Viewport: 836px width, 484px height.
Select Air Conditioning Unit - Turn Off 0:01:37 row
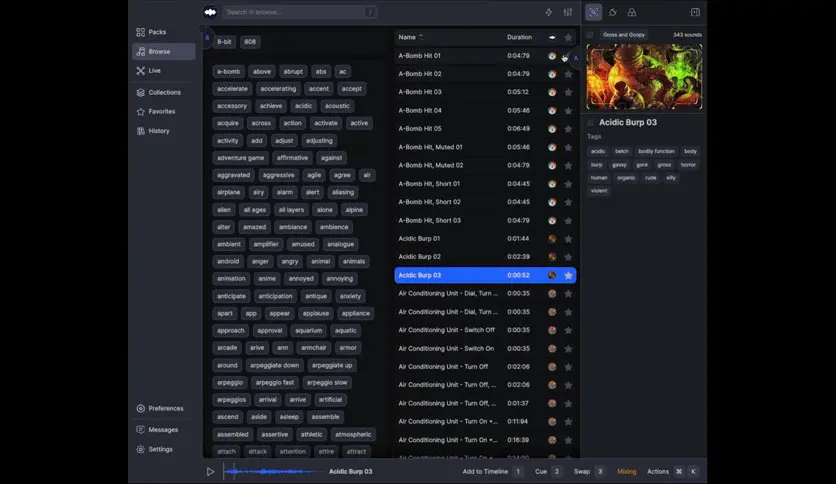[485, 404]
